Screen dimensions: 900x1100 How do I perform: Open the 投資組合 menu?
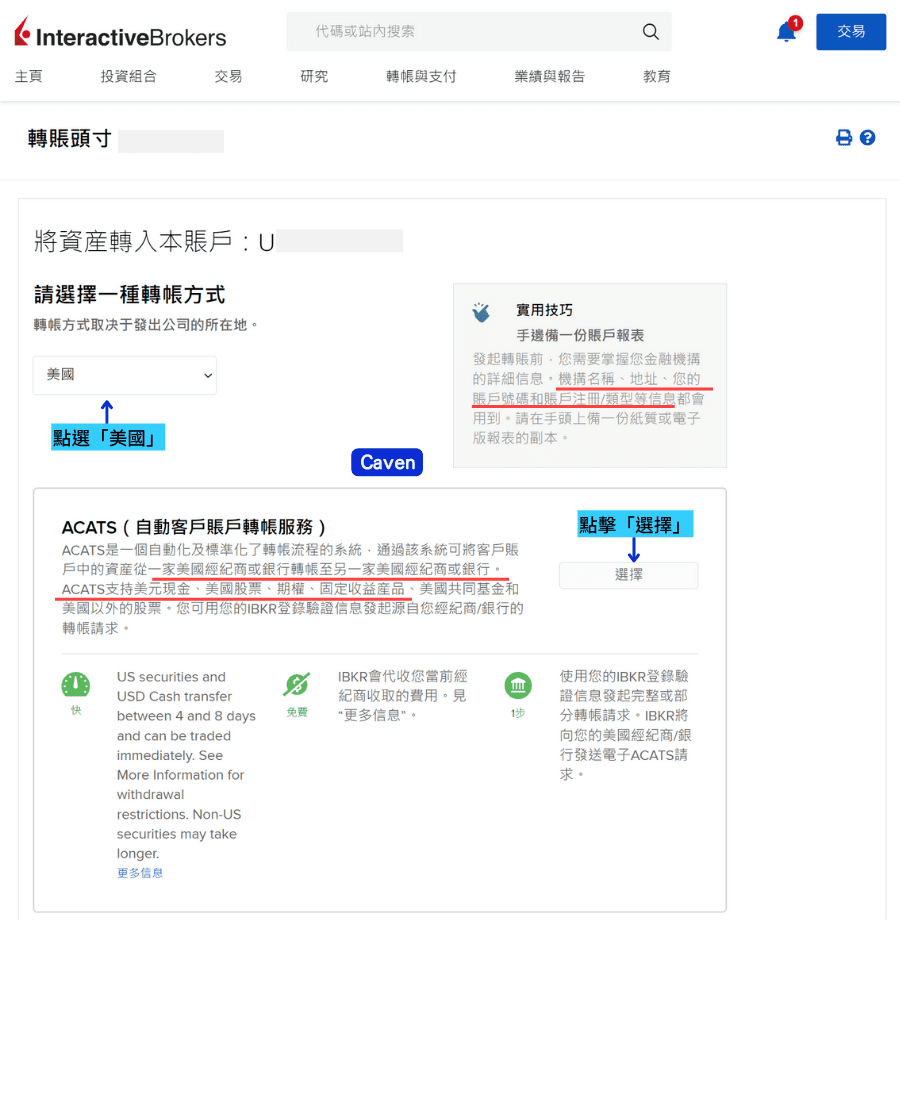coord(128,75)
